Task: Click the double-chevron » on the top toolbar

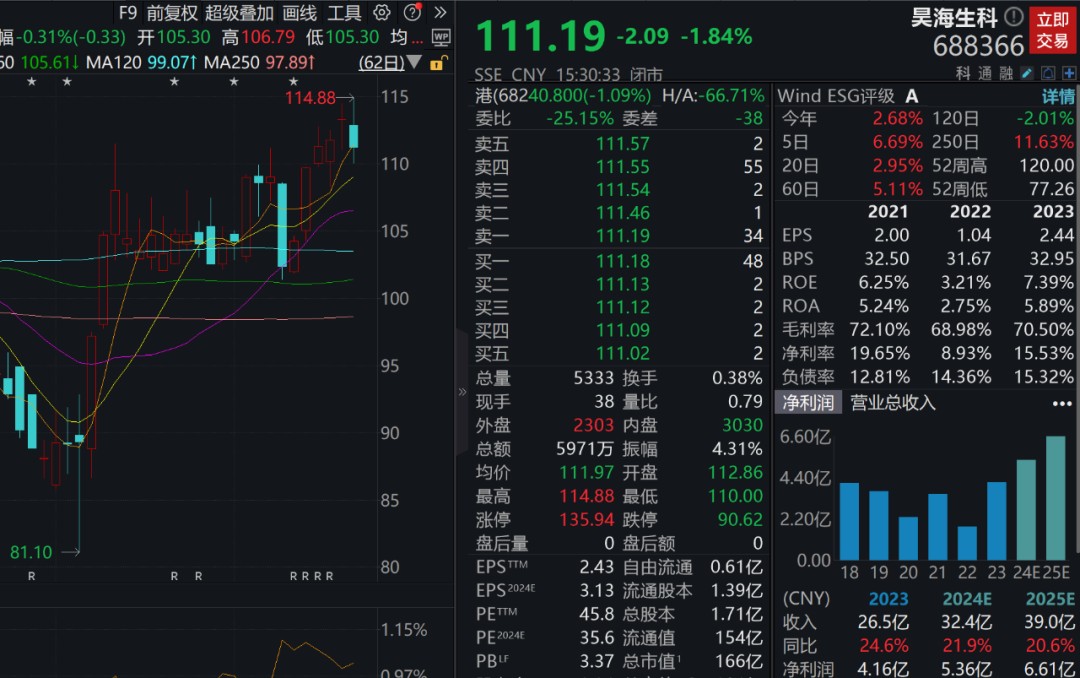Action: coord(440,12)
